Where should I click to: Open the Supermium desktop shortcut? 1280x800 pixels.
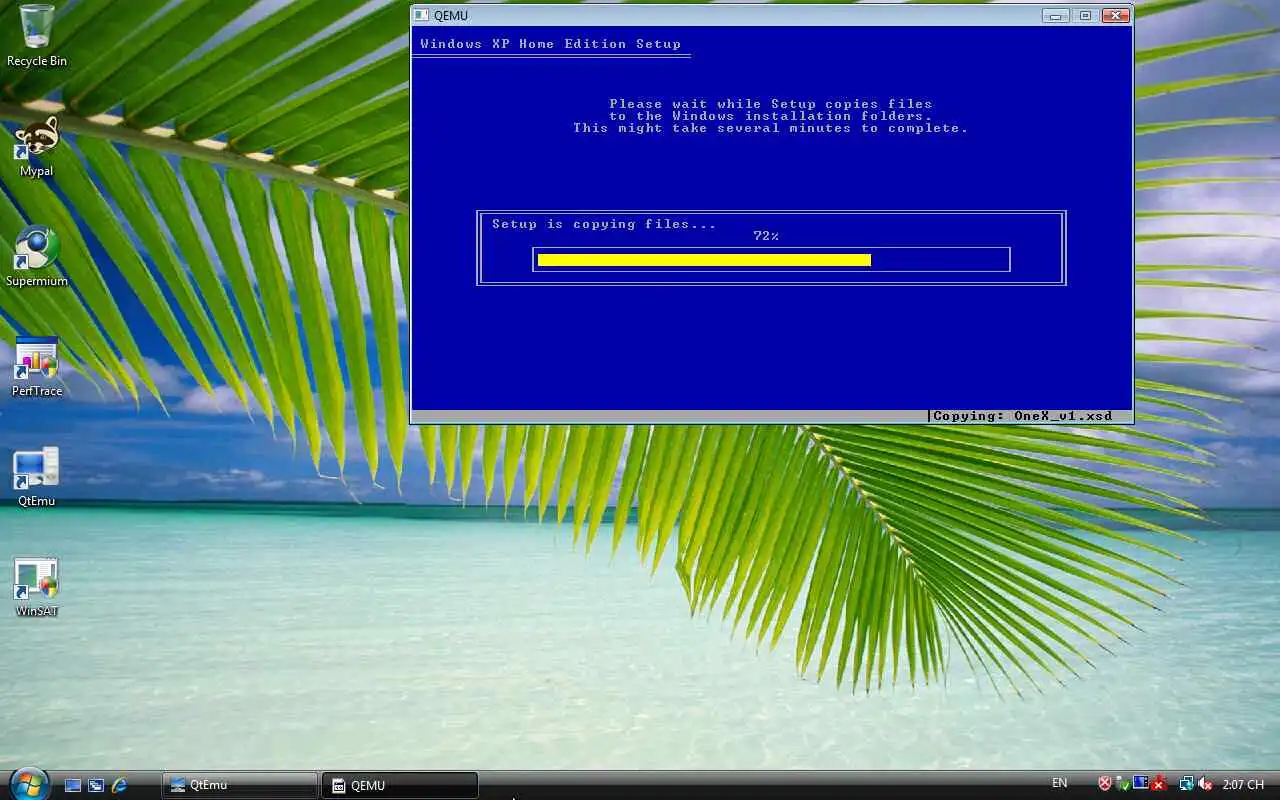coord(36,256)
